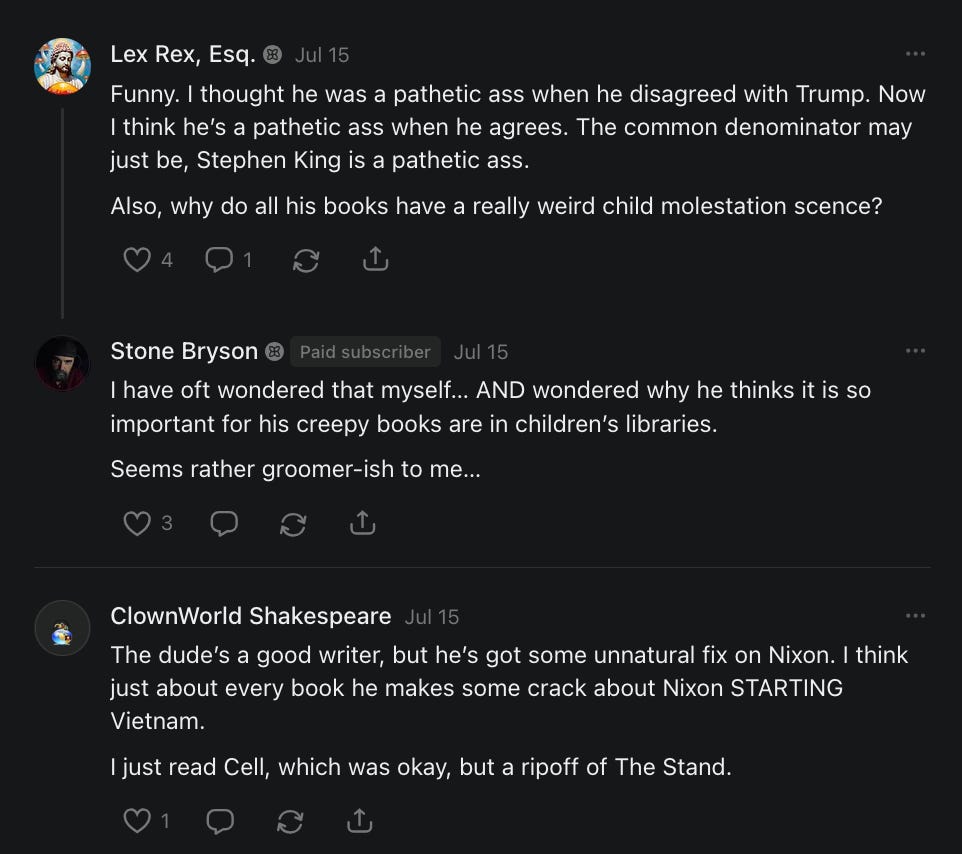Reply to Stone Bryson's comment
962x854 pixels.
coord(224,523)
